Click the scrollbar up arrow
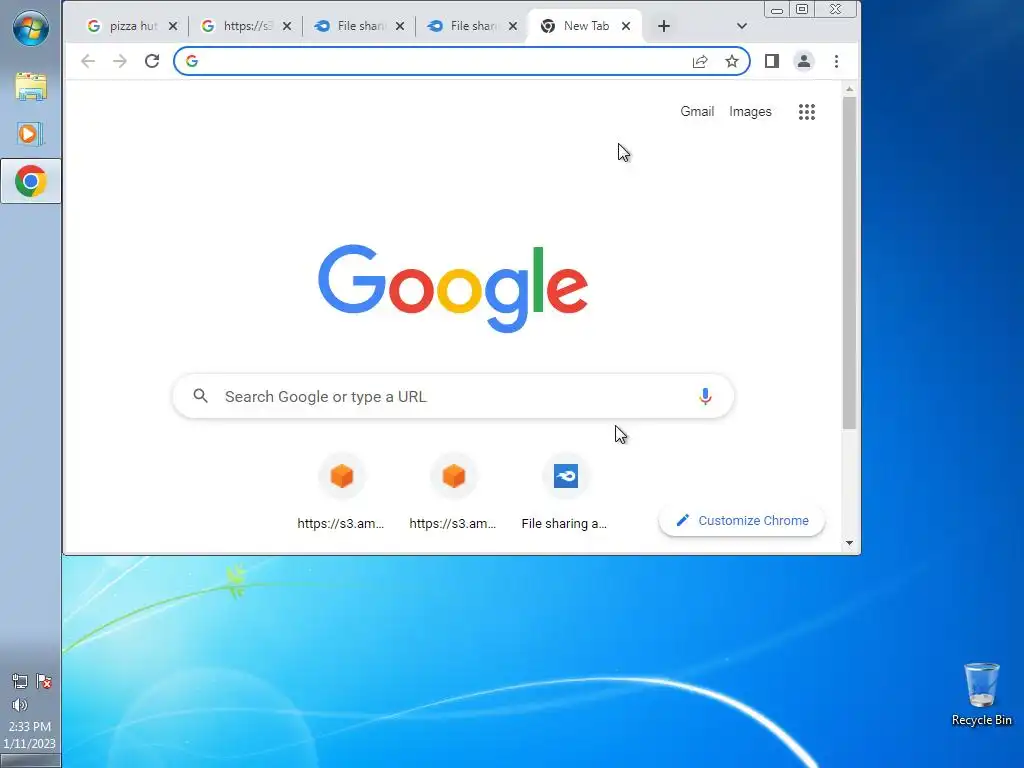Viewport: 1024px width, 768px height. click(x=849, y=89)
